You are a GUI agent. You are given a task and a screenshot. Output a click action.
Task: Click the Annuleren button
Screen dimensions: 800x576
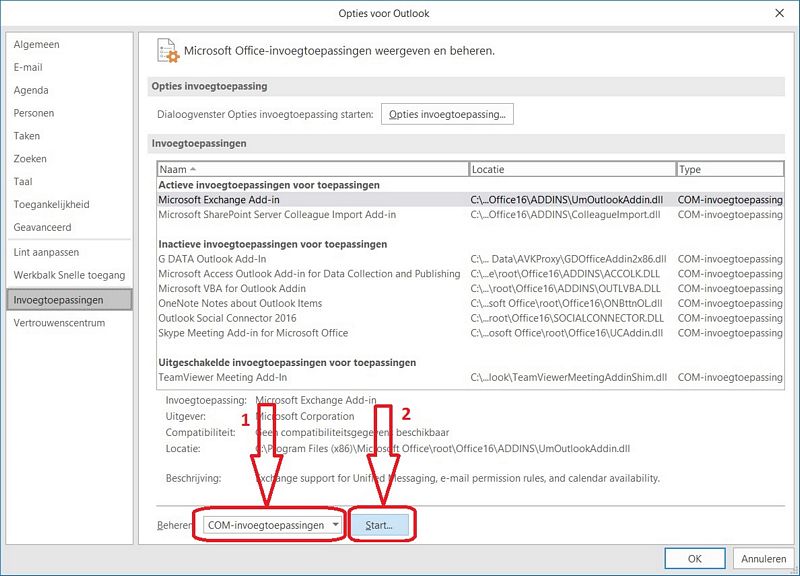pos(763,559)
